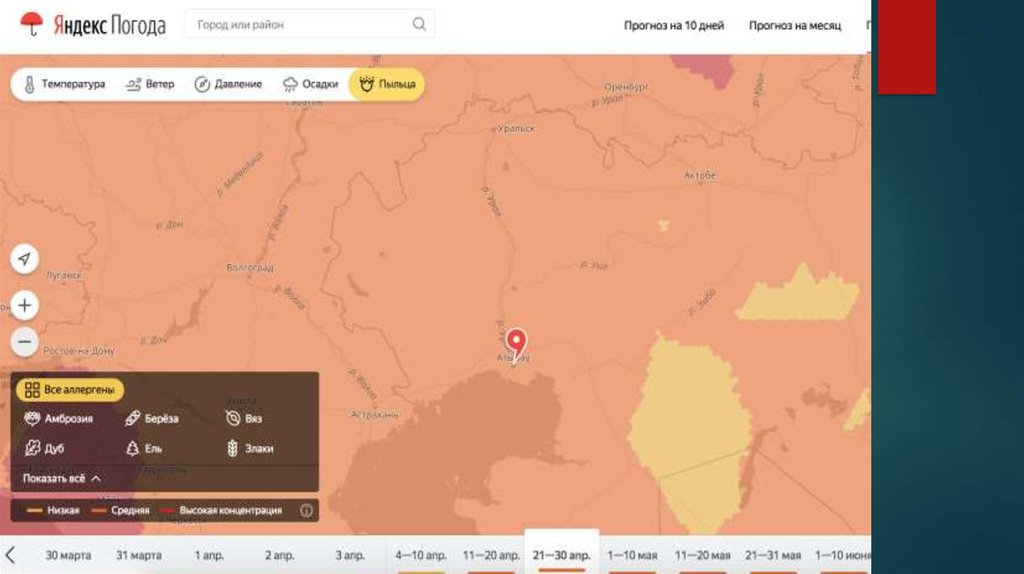Locate me with the arrow button
The height and width of the screenshot is (574, 1024).
25,259
